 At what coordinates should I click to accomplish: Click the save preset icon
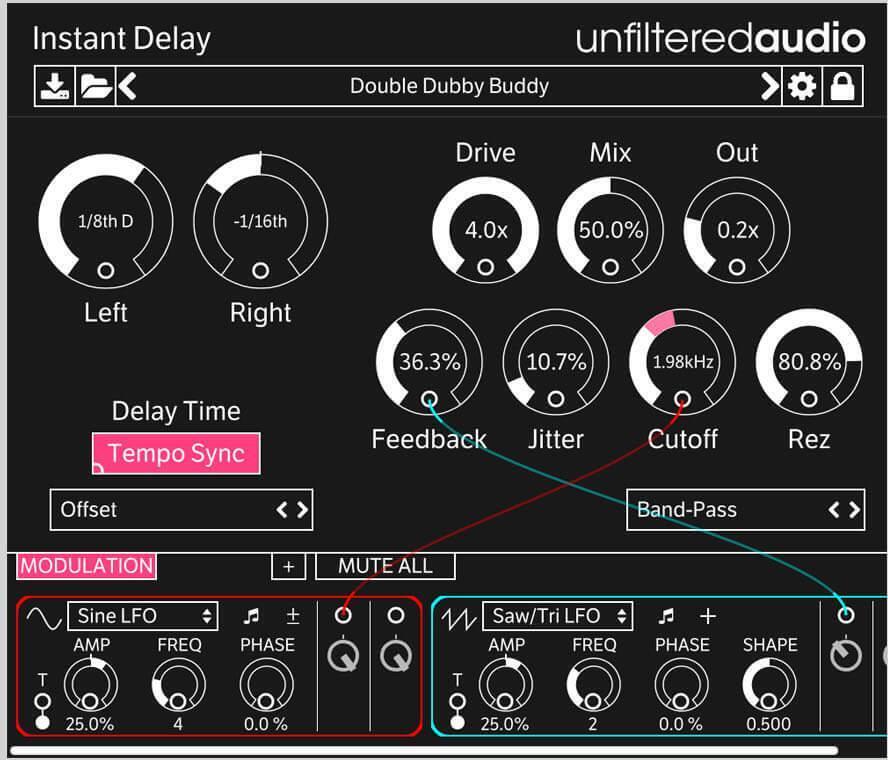tap(53, 86)
